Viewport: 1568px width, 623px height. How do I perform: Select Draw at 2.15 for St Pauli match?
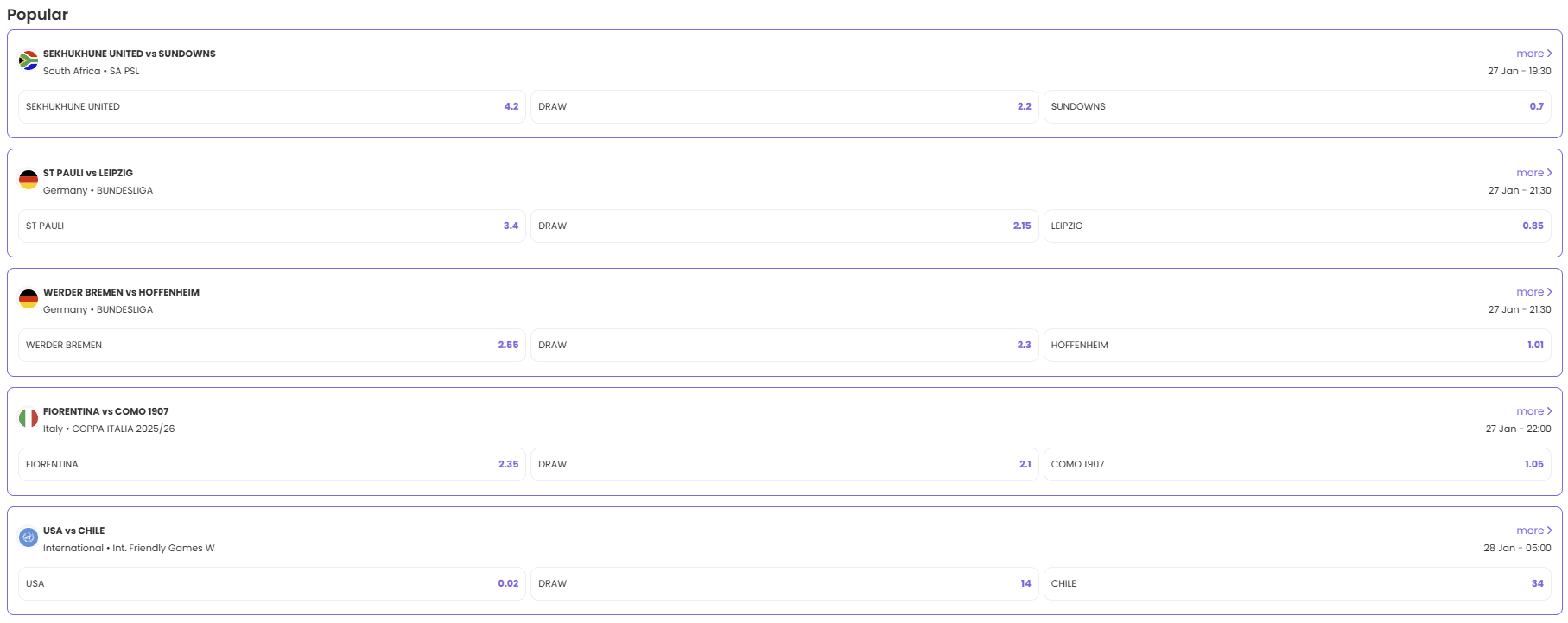(784, 226)
